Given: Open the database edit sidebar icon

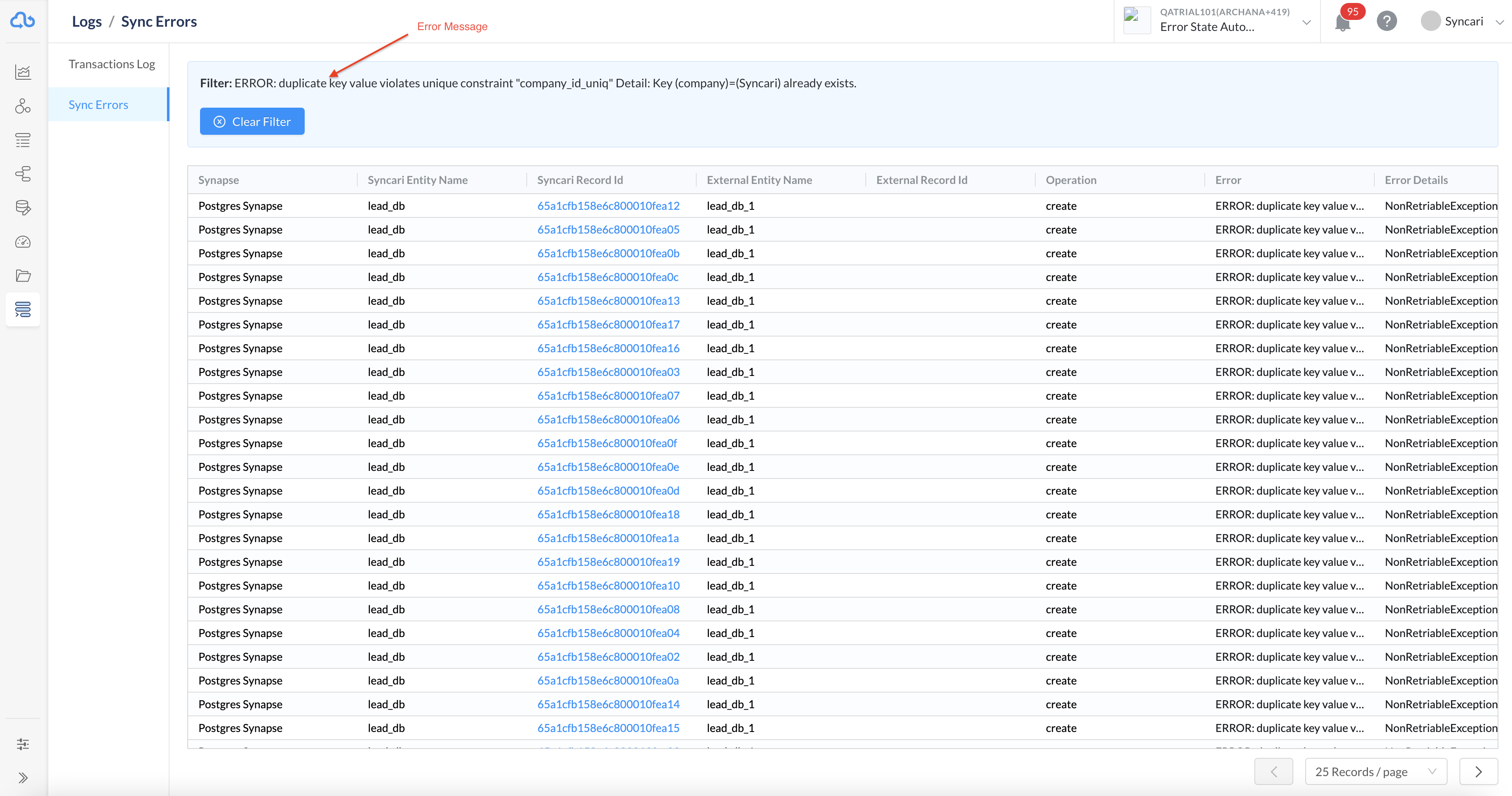Looking at the screenshot, I should (x=23, y=208).
